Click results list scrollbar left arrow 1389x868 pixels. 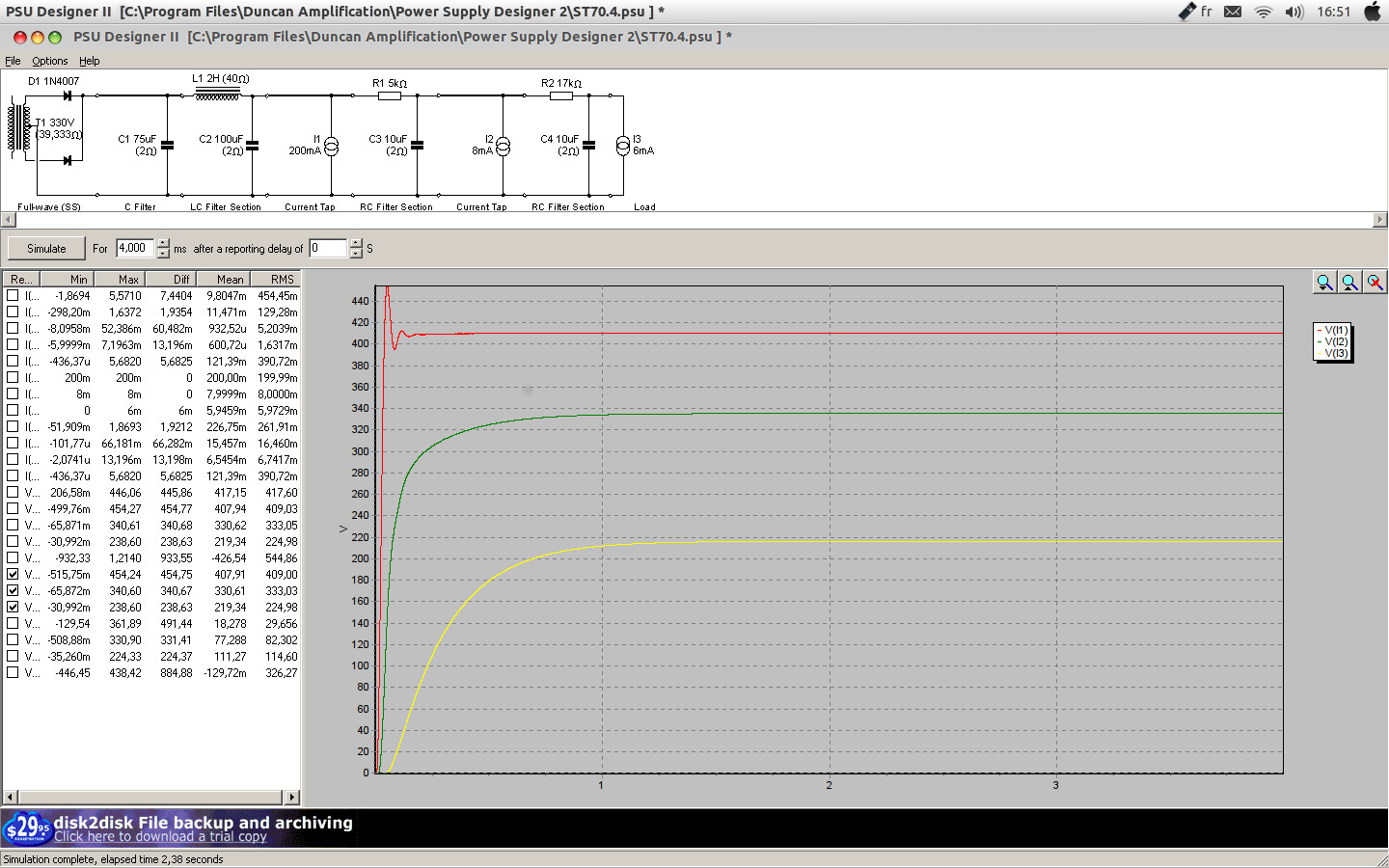[11, 797]
